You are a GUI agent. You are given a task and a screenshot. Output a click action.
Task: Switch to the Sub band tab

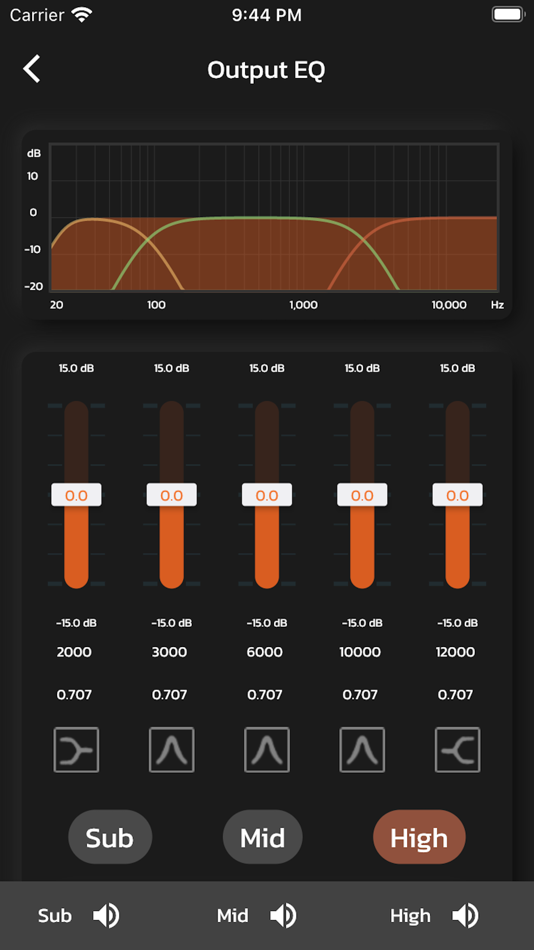pos(110,837)
